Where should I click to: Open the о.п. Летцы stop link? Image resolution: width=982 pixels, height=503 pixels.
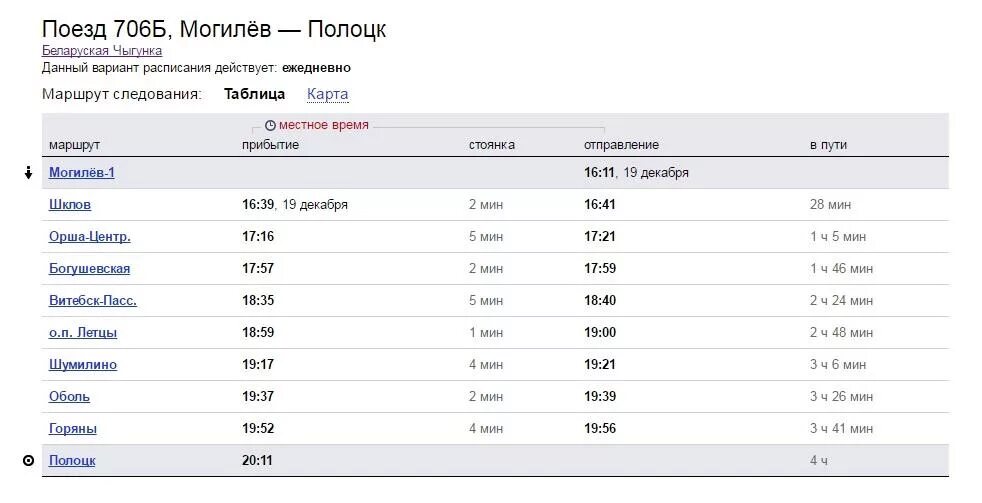click(83, 333)
